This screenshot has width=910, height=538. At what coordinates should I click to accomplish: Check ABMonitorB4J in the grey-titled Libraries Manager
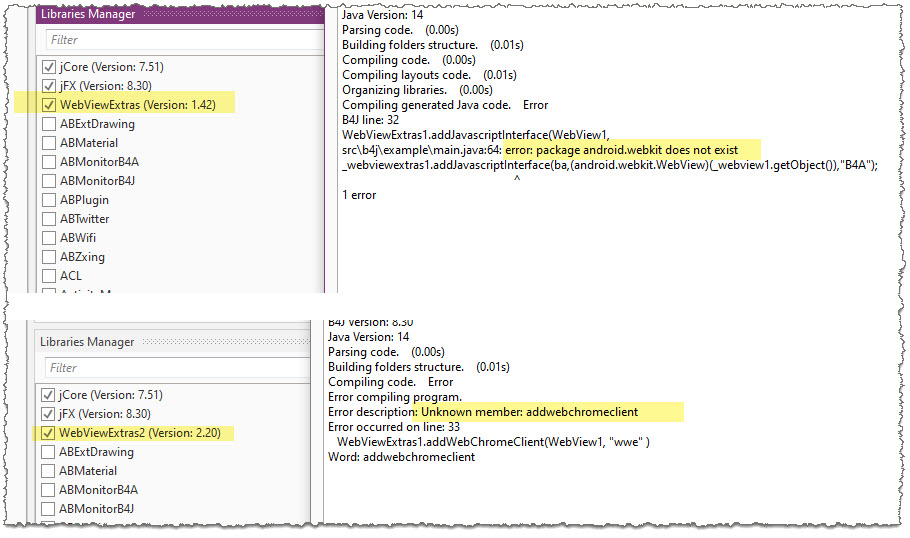[x=48, y=509]
